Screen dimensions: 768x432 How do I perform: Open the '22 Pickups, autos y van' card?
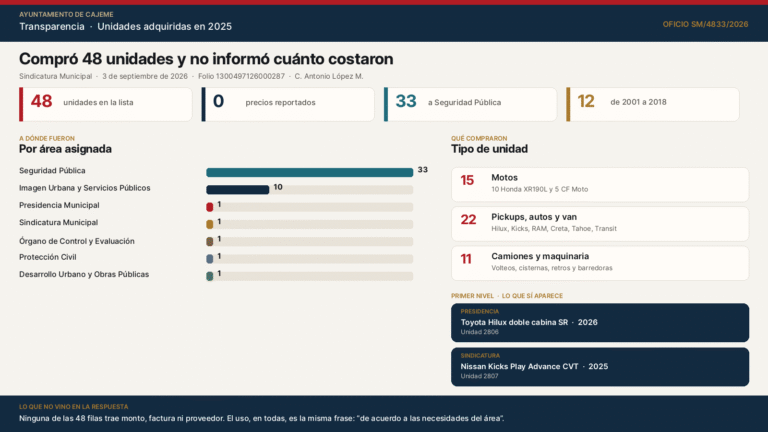(x=600, y=224)
